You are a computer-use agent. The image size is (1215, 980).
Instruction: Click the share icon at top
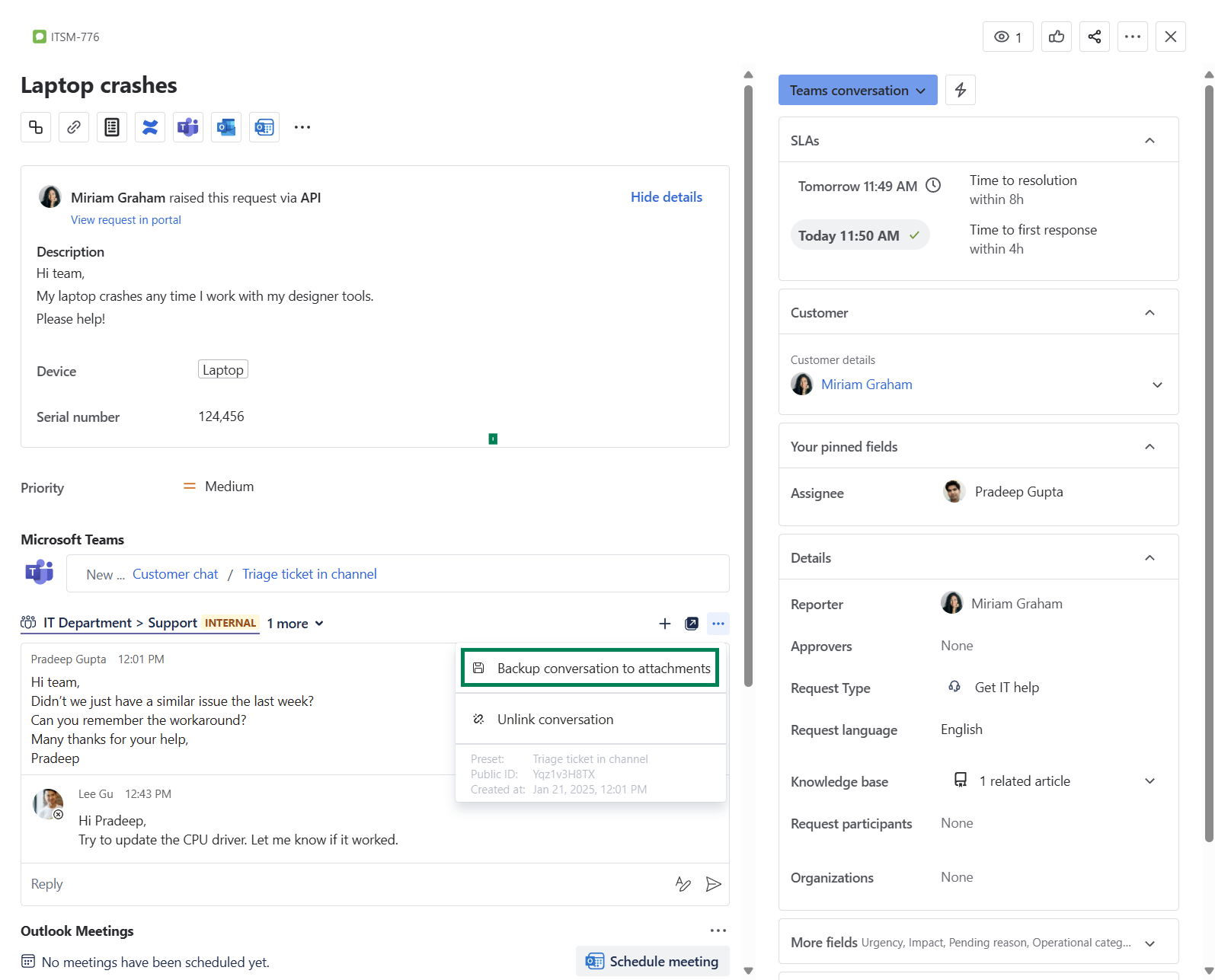[x=1094, y=37]
